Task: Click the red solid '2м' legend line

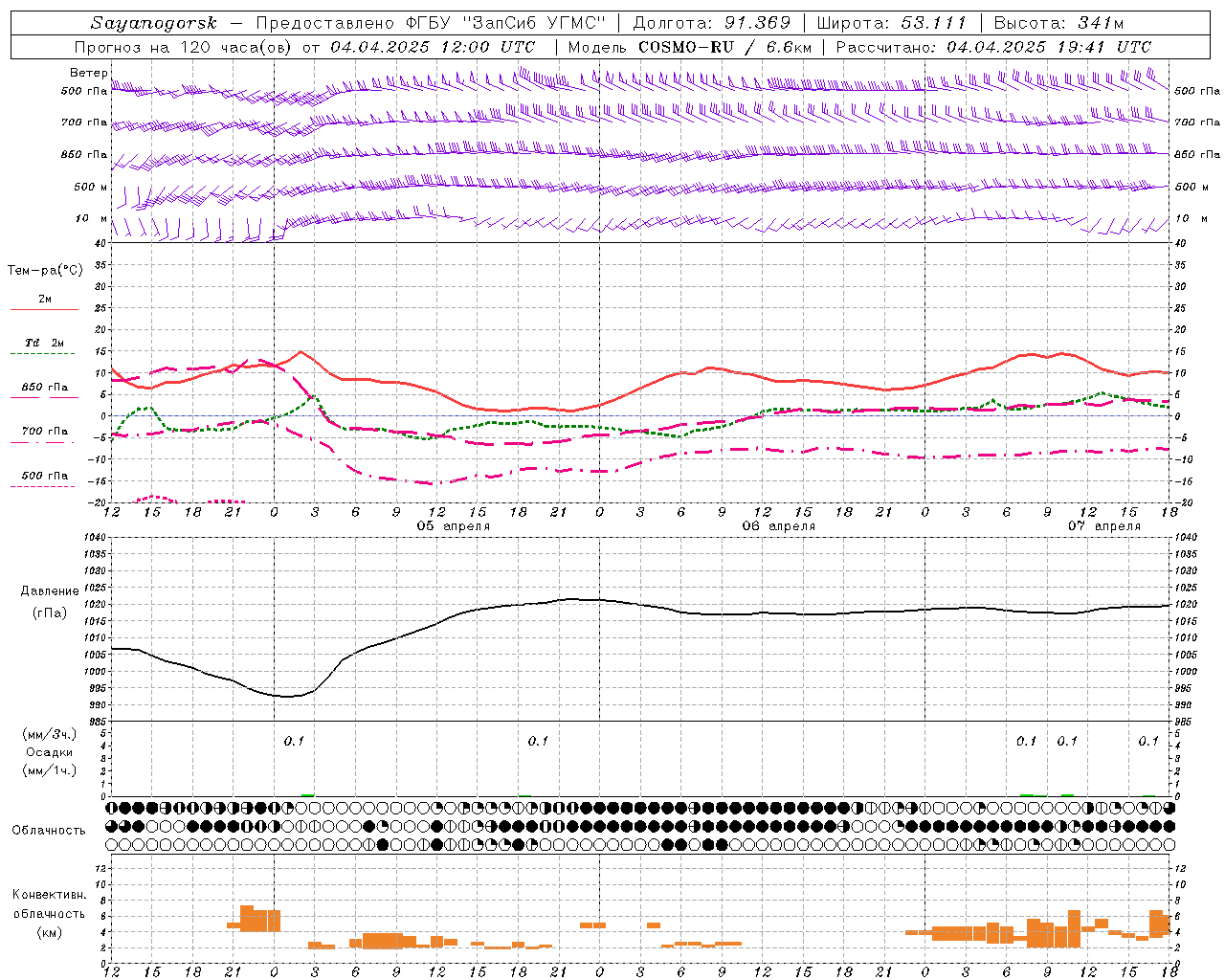Action: [x=44, y=309]
